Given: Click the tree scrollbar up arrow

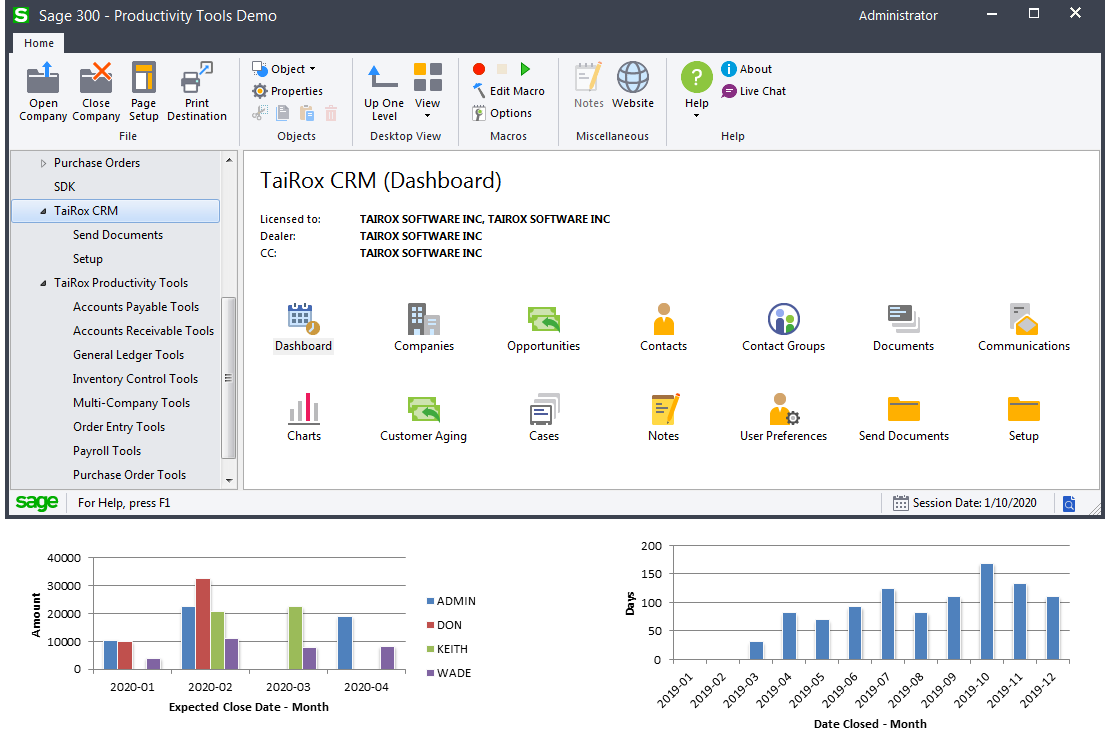Looking at the screenshot, I should 229,160.
